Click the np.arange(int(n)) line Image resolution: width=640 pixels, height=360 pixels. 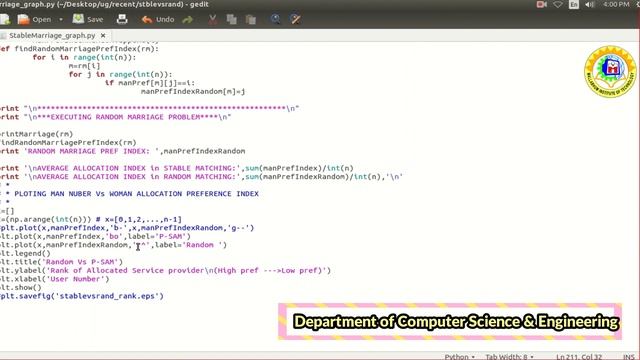[x=91, y=220]
